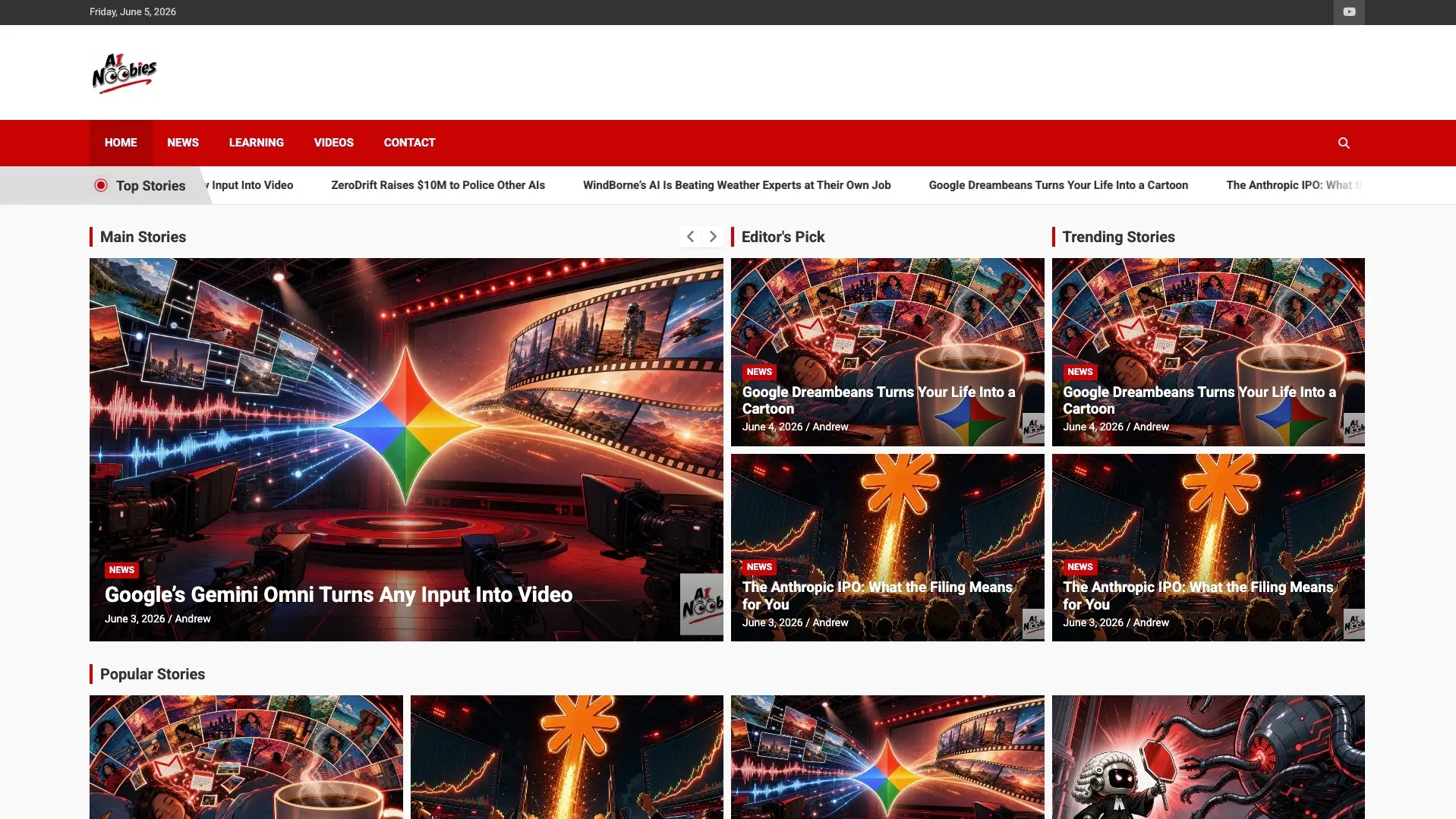This screenshot has height=819, width=1456.
Task: Open Gemini star filmstrip thumbnail in Popular Stories
Action: pos(887,757)
